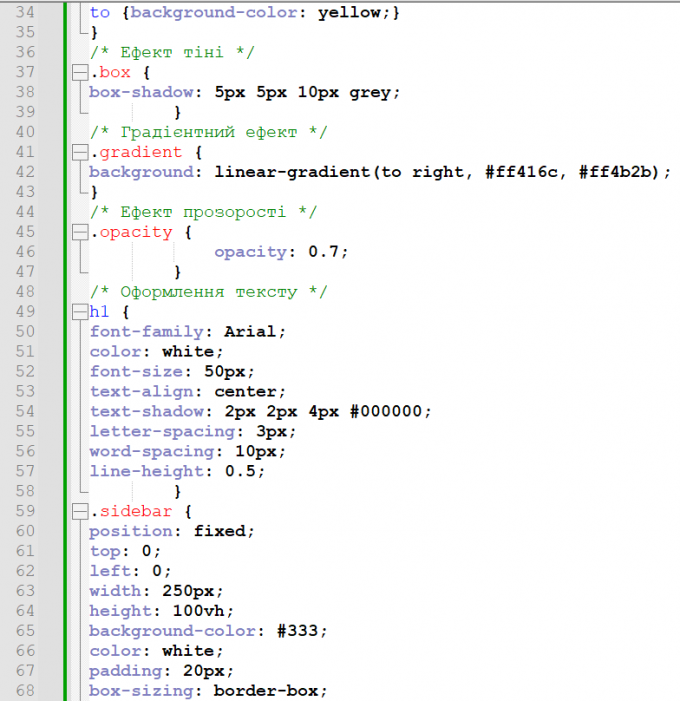Click the 'text-align' property
This screenshot has width=680, height=701.
(141, 392)
